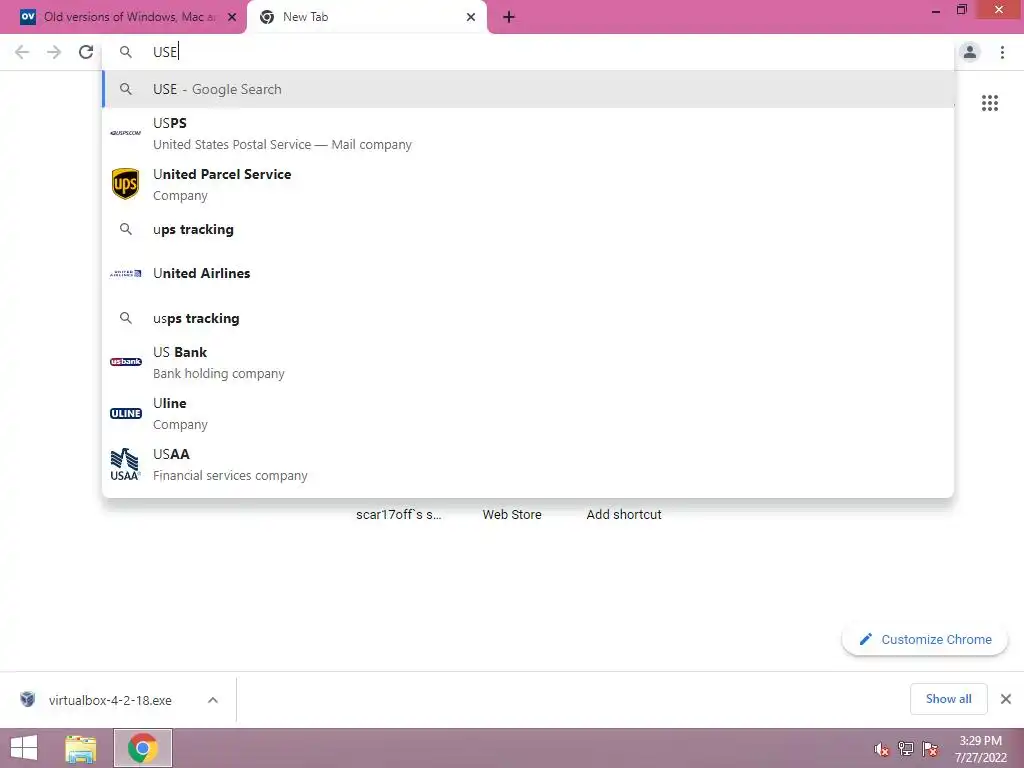The height and width of the screenshot is (768, 1024).
Task: Go back with the browser back arrow
Action: pos(22,52)
